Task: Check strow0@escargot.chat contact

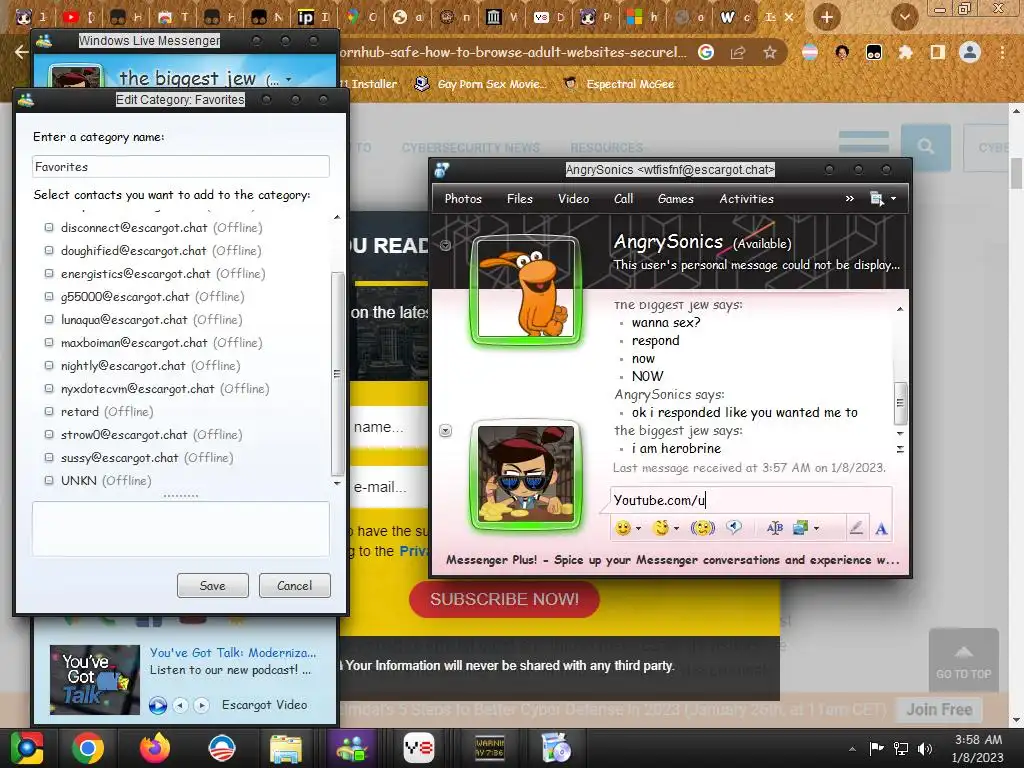Action: (49, 434)
